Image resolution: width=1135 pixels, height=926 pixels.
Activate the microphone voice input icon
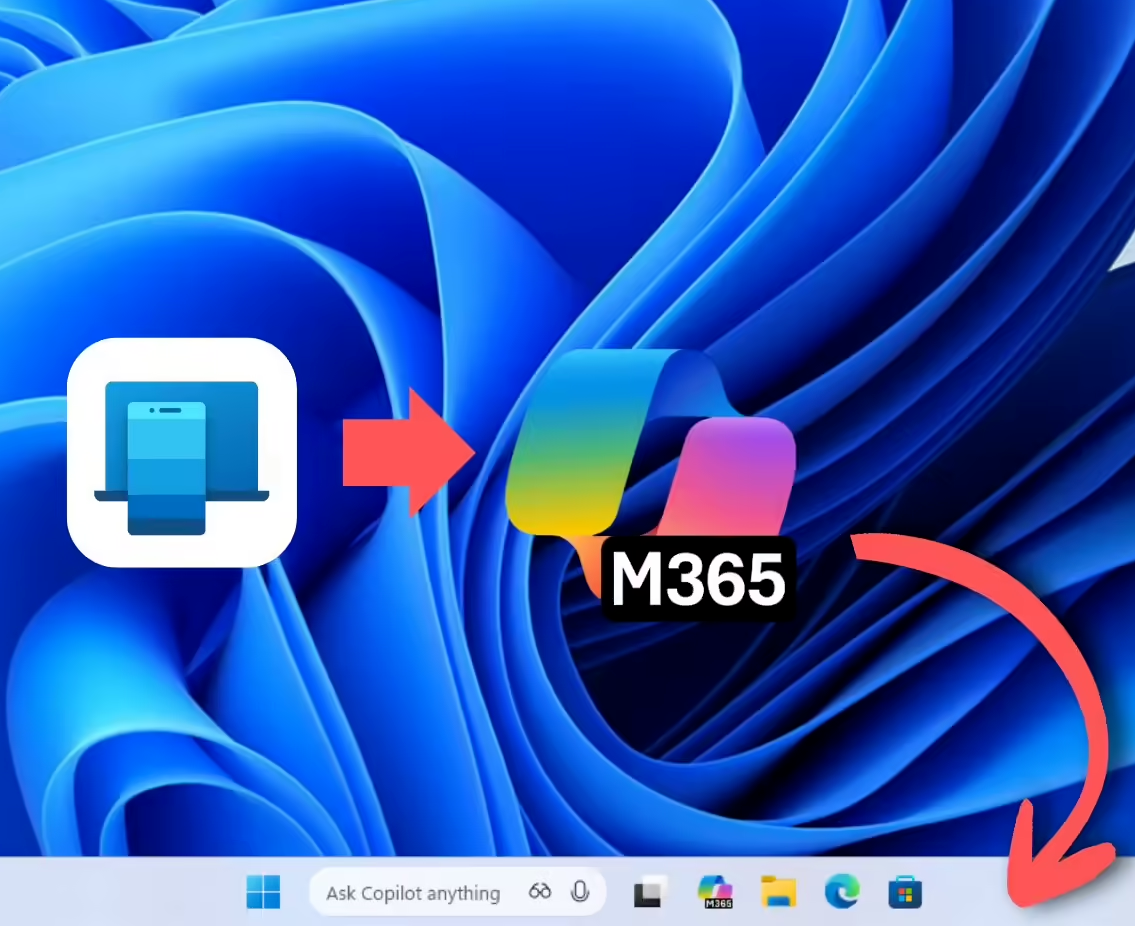coord(579,892)
